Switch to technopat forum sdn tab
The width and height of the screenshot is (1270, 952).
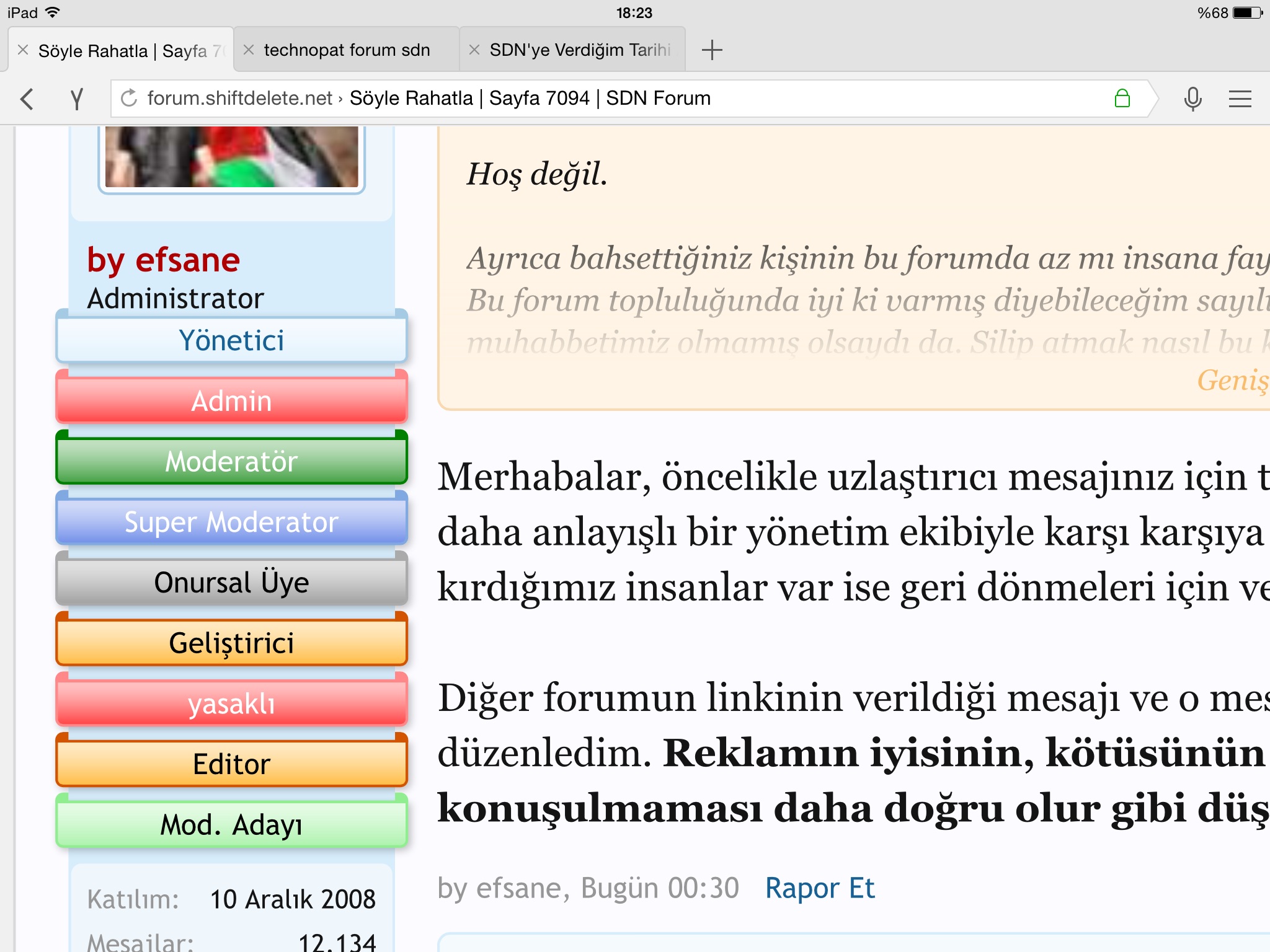pyautogui.click(x=347, y=50)
